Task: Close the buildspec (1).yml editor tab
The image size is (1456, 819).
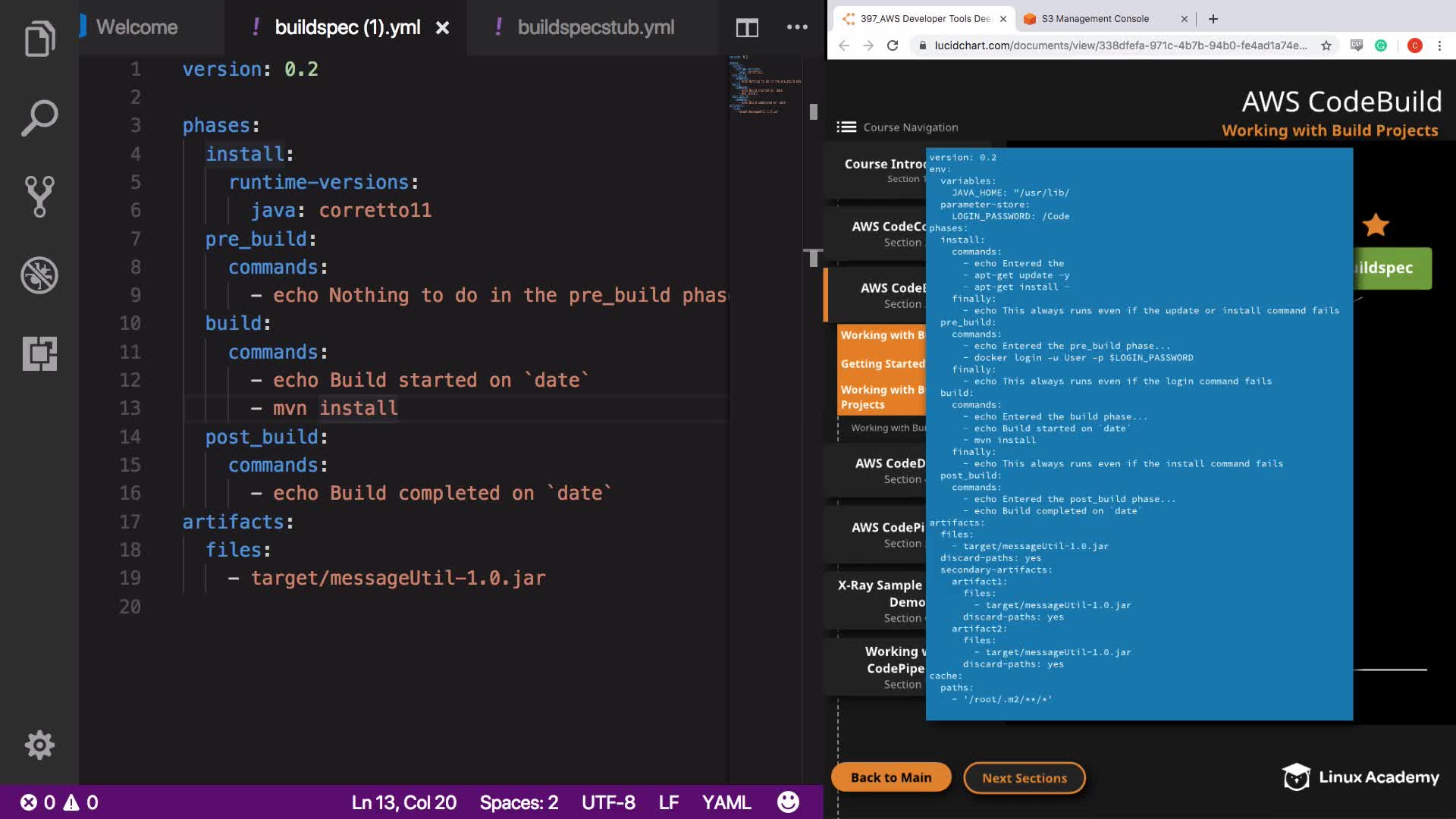Action: click(x=442, y=28)
